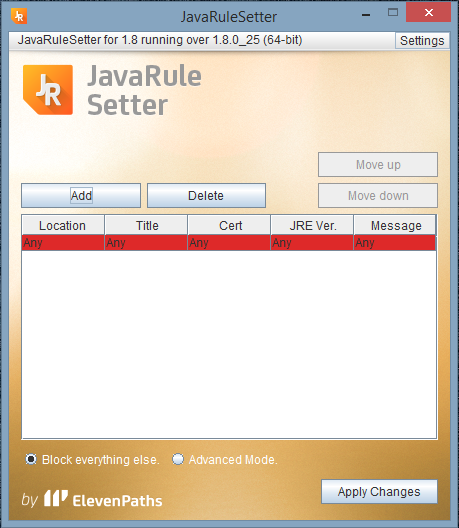
Task: Click Apply Changes
Action: (x=379, y=492)
